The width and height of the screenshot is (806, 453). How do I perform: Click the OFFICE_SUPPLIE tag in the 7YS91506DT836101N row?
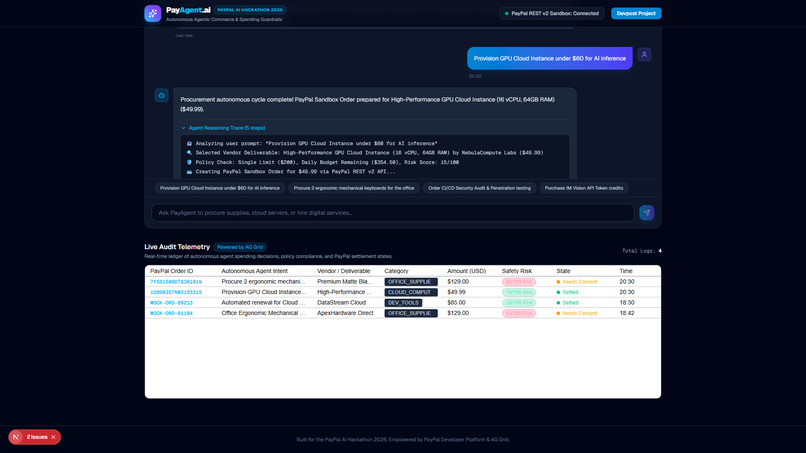point(411,282)
